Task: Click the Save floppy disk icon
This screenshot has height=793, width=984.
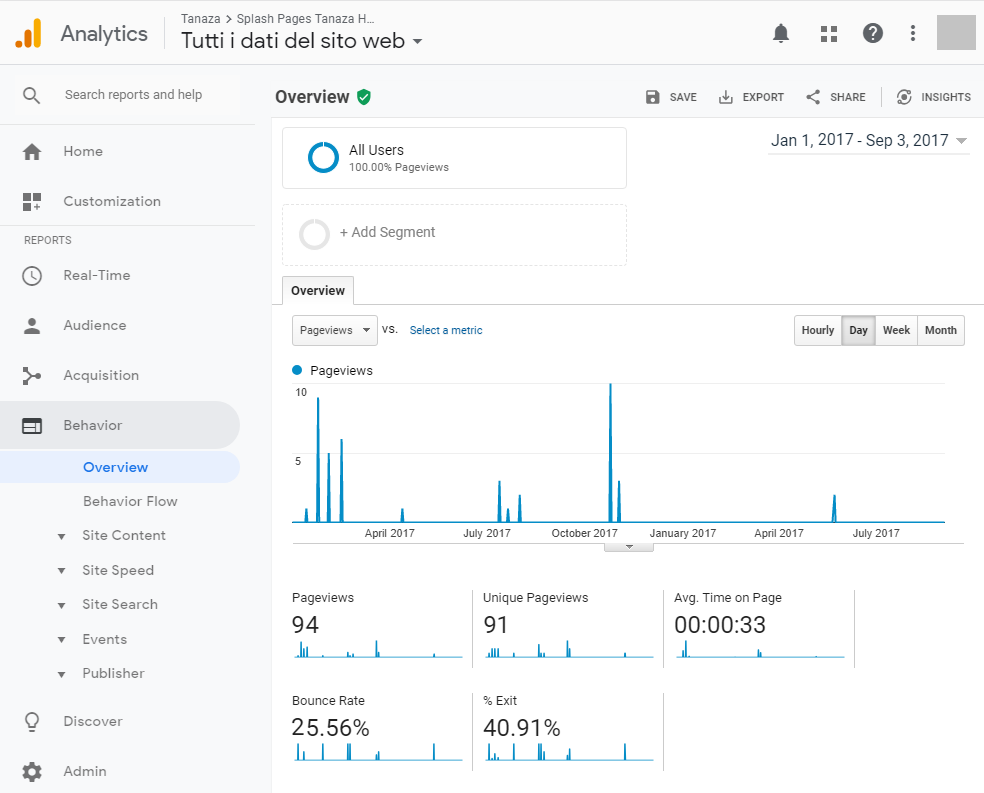Action: point(653,97)
